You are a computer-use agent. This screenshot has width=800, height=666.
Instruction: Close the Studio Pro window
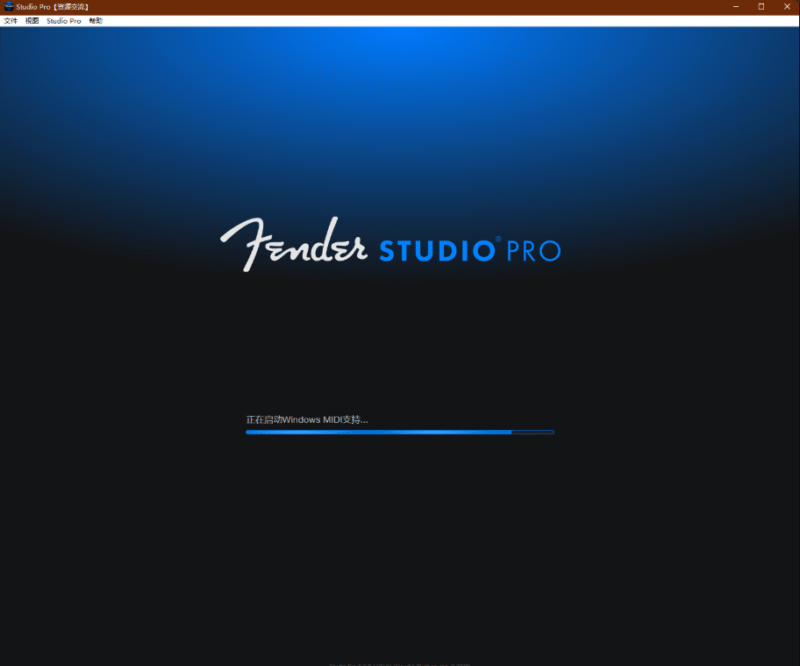click(x=787, y=7)
